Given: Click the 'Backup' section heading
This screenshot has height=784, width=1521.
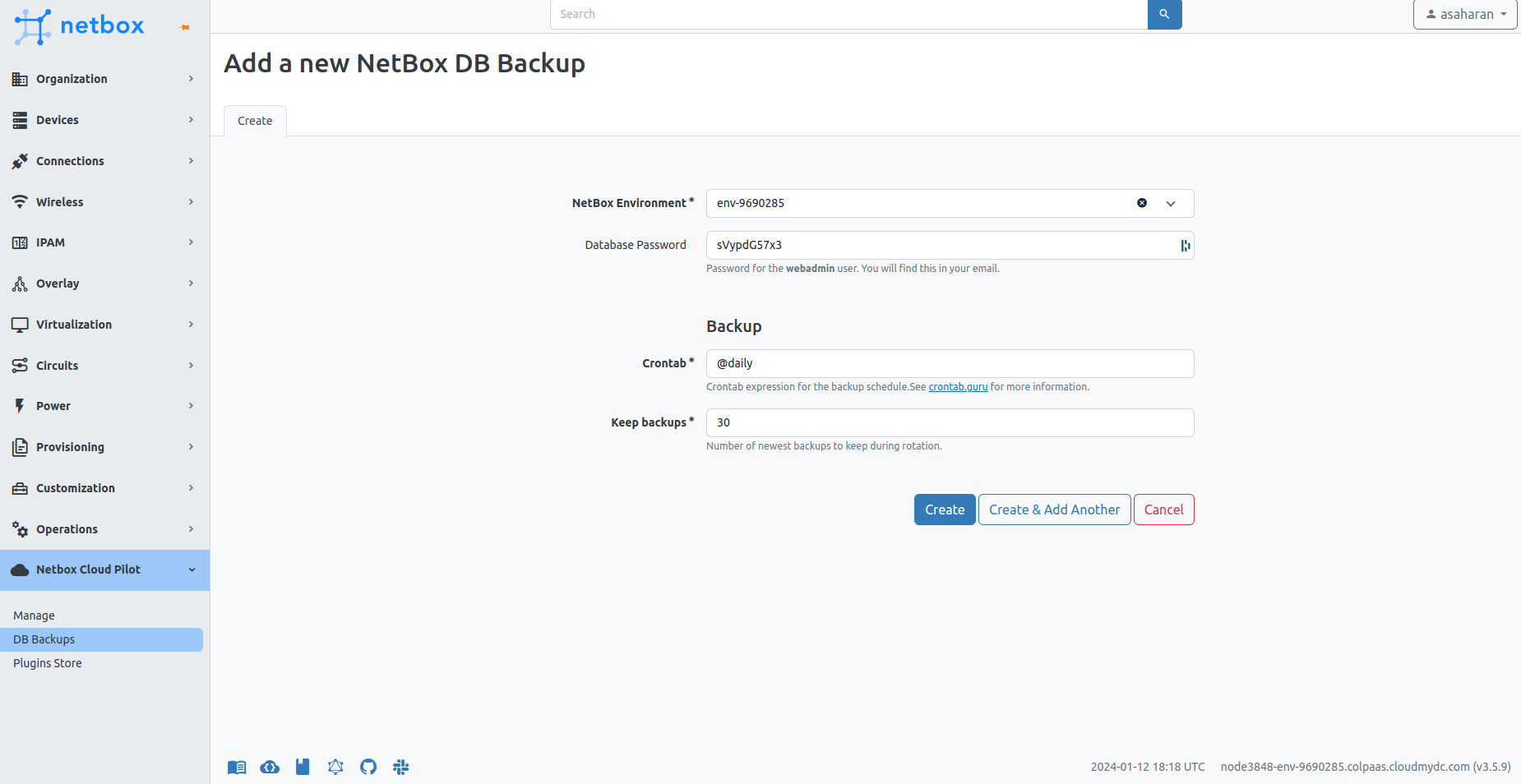Looking at the screenshot, I should [734, 326].
